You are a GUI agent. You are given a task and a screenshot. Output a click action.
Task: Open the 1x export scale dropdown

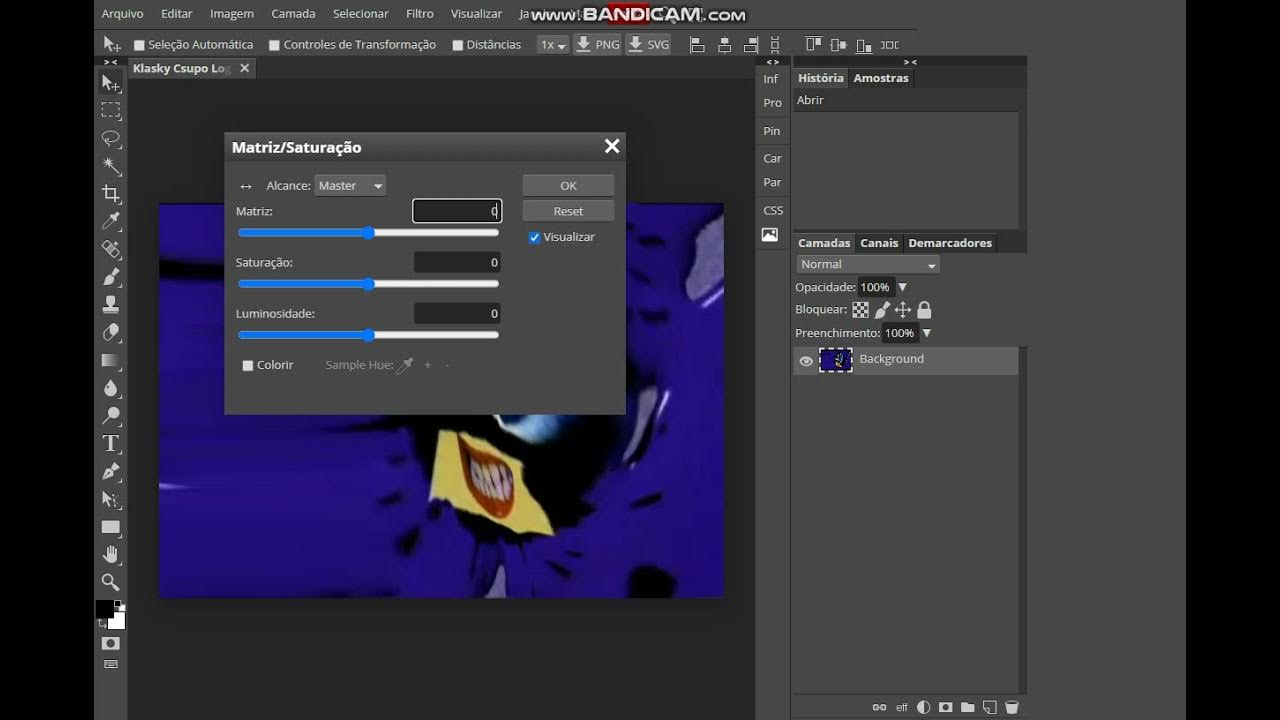pos(553,45)
